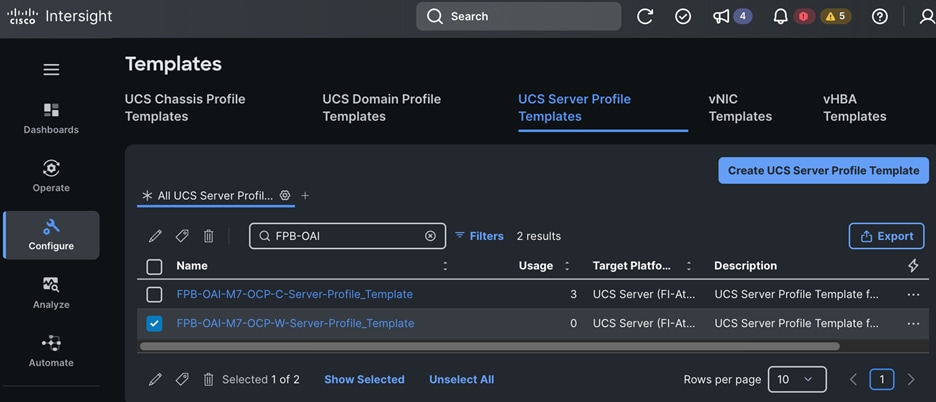Open Target Platform column sort options
936x402 pixels.
coord(689,266)
